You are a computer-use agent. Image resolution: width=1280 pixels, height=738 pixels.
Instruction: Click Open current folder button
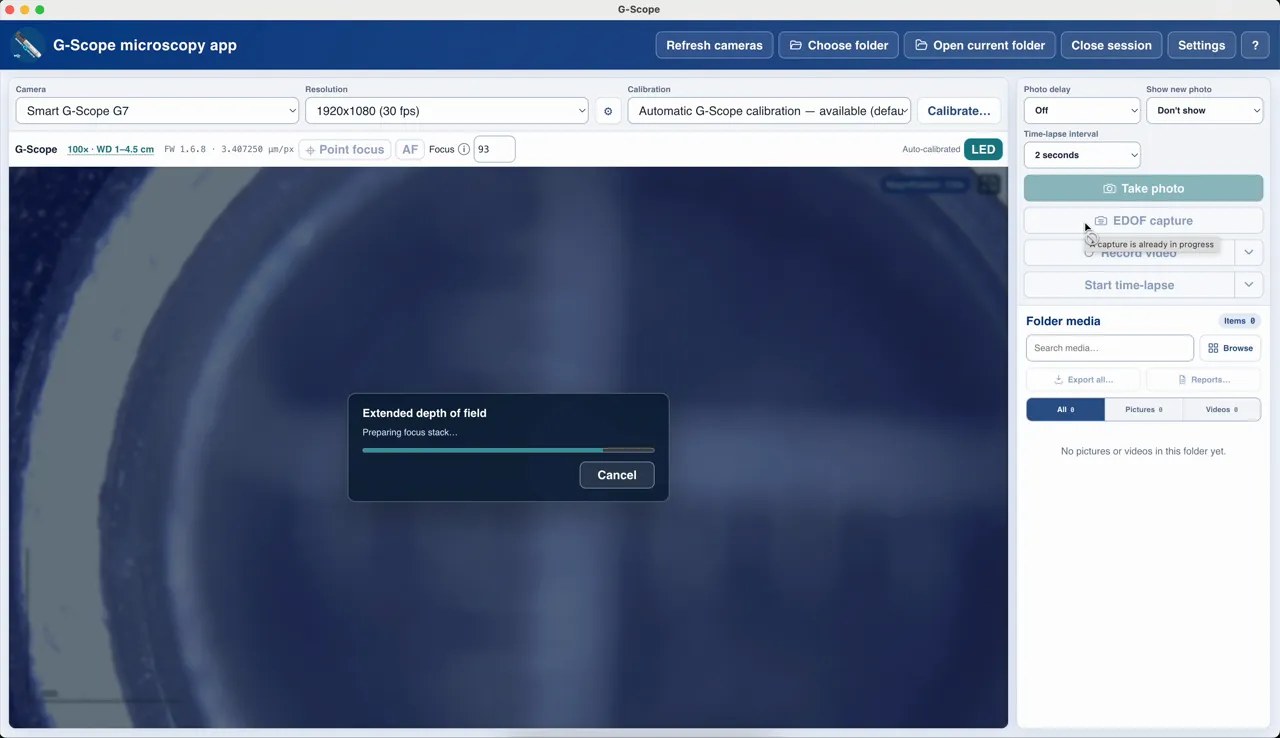[x=980, y=45]
